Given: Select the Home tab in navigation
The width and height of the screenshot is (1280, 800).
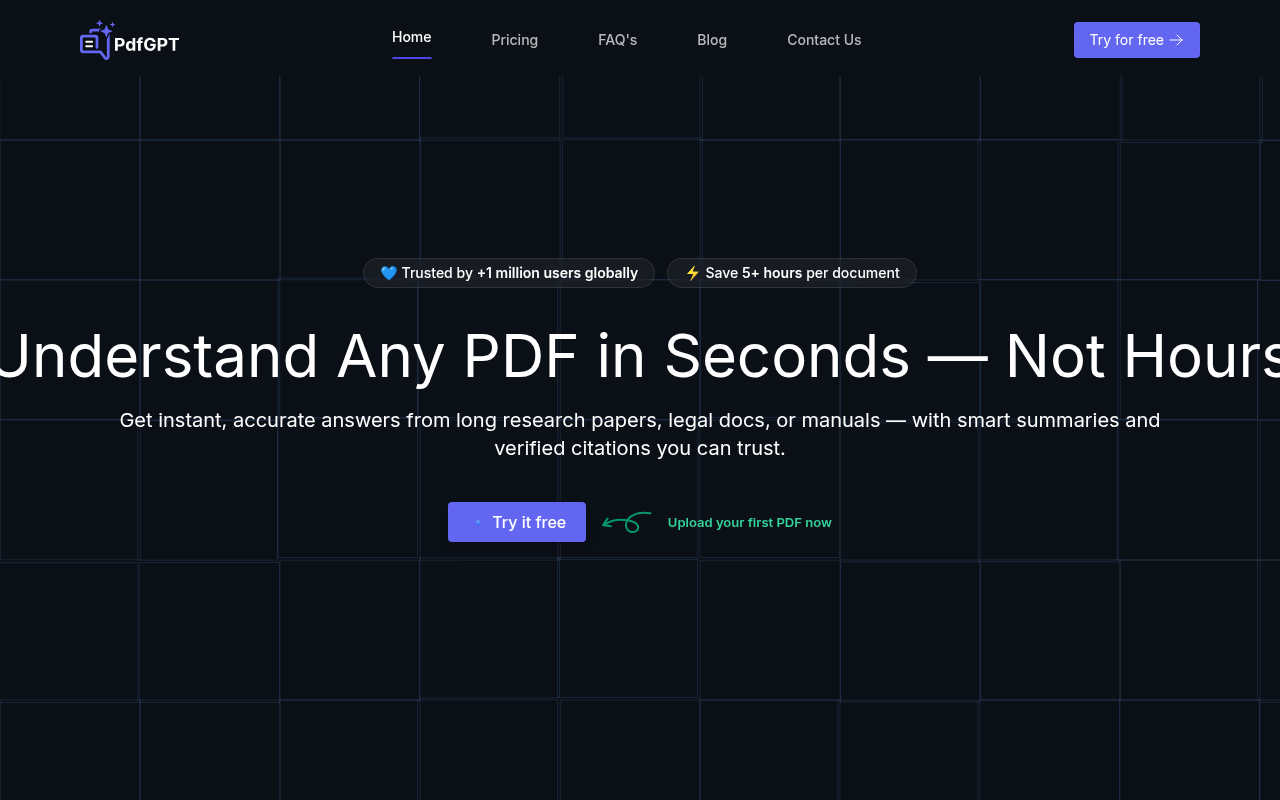Looking at the screenshot, I should click(x=411, y=37).
